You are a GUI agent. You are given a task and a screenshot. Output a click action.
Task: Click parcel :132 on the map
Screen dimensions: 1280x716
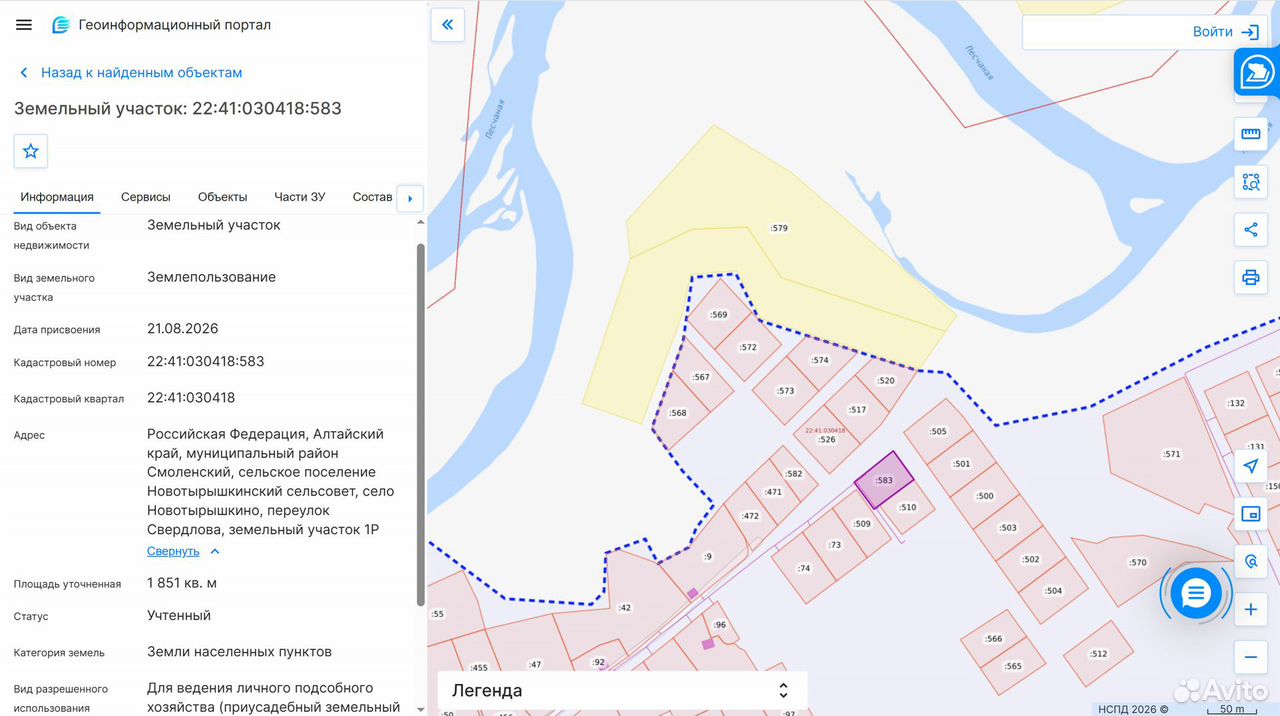[x=1236, y=404]
